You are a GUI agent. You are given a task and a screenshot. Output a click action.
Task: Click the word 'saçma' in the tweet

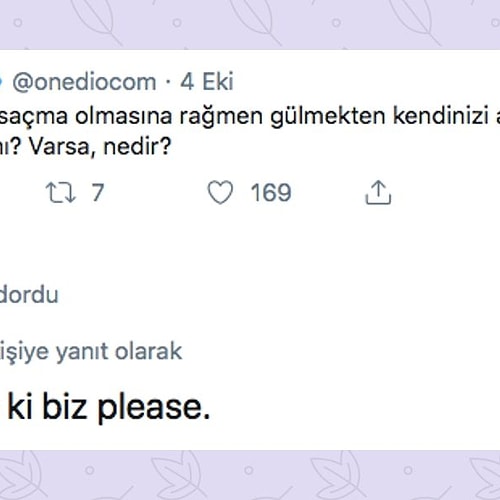point(34,117)
